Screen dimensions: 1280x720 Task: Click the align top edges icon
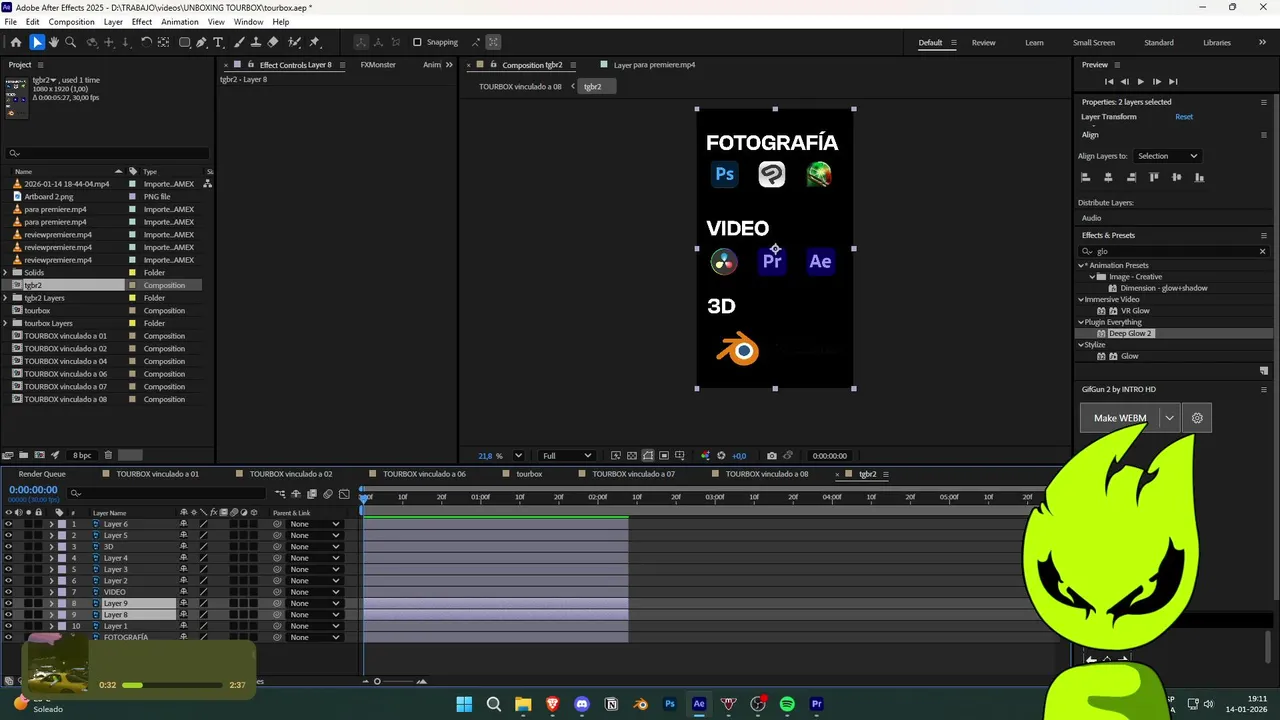pyautogui.click(x=1153, y=177)
